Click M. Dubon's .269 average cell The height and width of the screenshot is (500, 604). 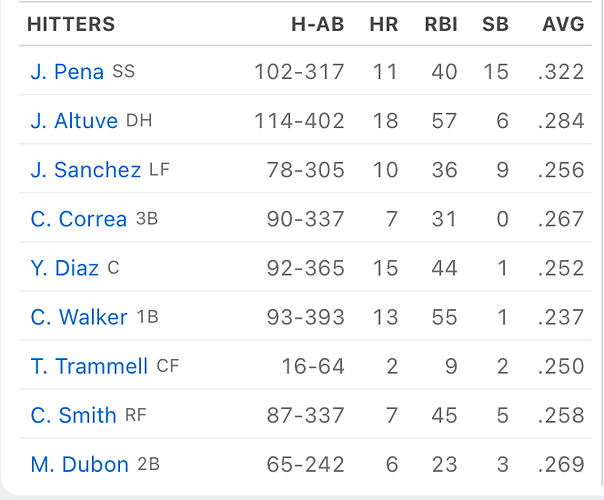click(561, 464)
